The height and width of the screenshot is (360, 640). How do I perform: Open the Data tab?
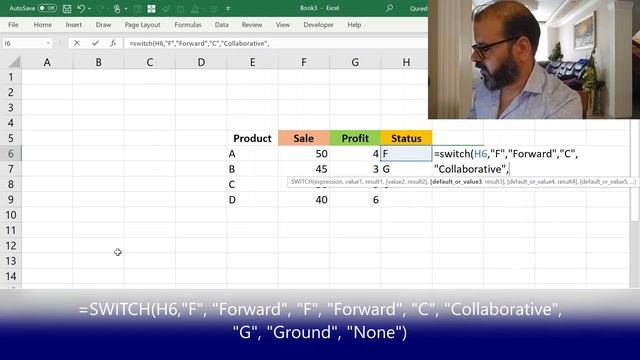point(222,25)
